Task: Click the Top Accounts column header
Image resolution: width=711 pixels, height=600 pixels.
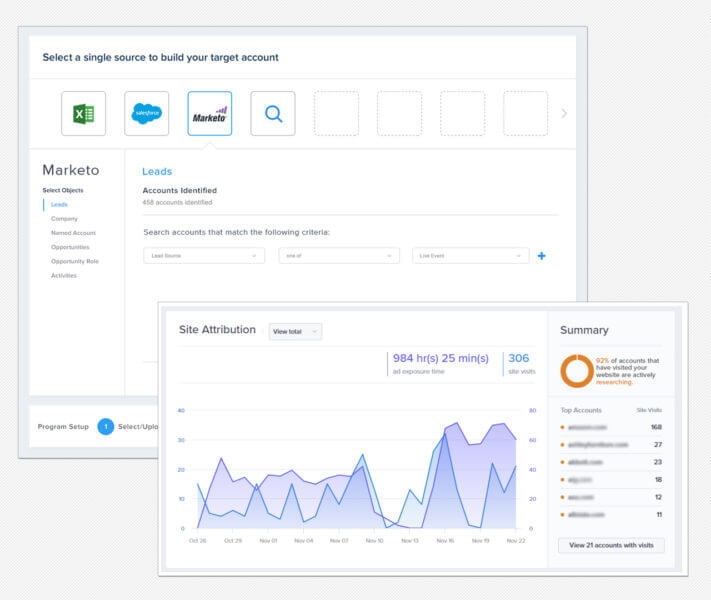Action: (x=581, y=410)
